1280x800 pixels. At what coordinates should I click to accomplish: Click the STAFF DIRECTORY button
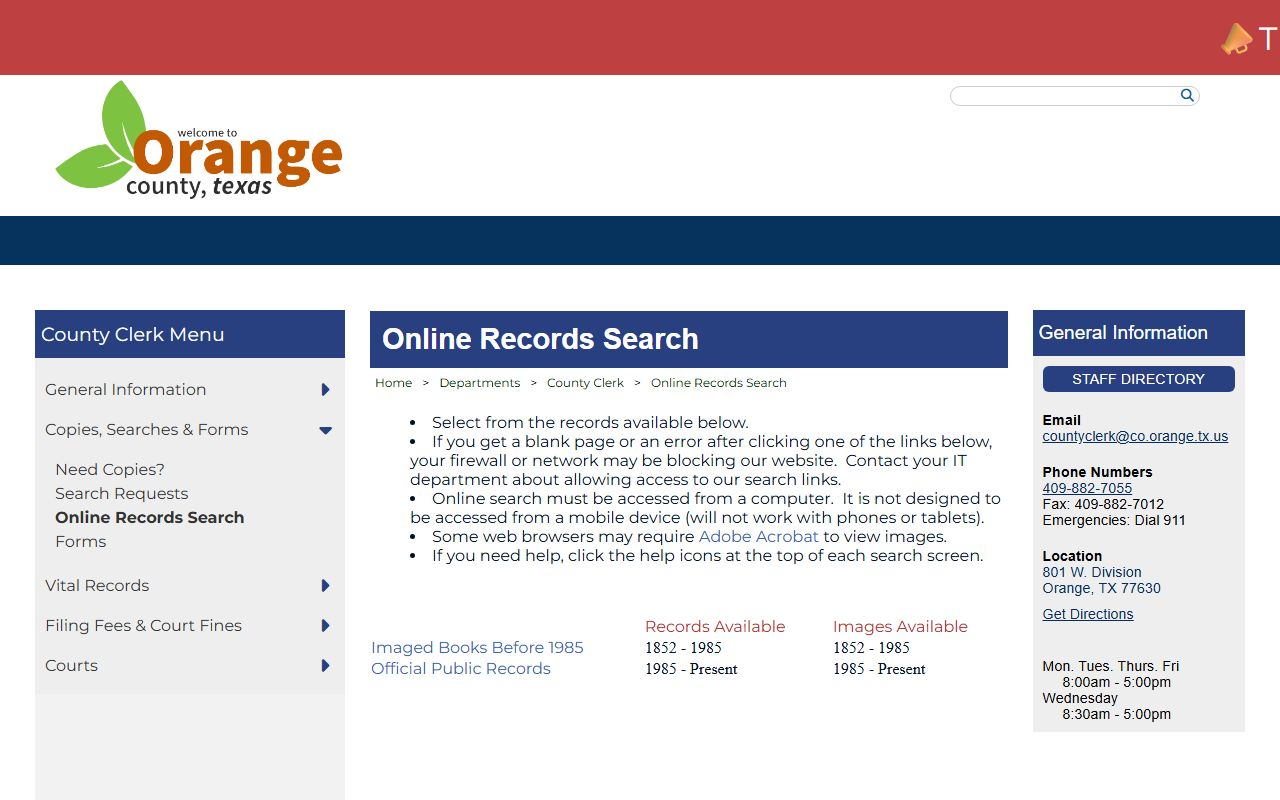pyautogui.click(x=1139, y=379)
